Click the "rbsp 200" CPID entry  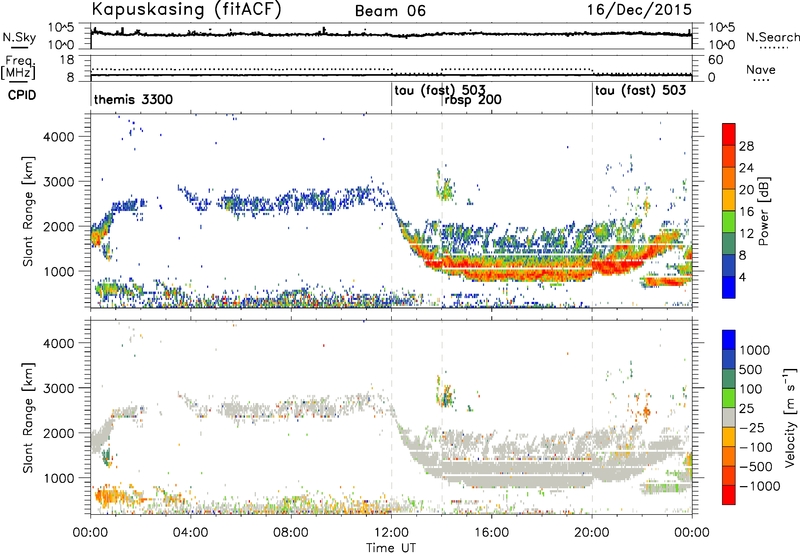(x=472, y=99)
